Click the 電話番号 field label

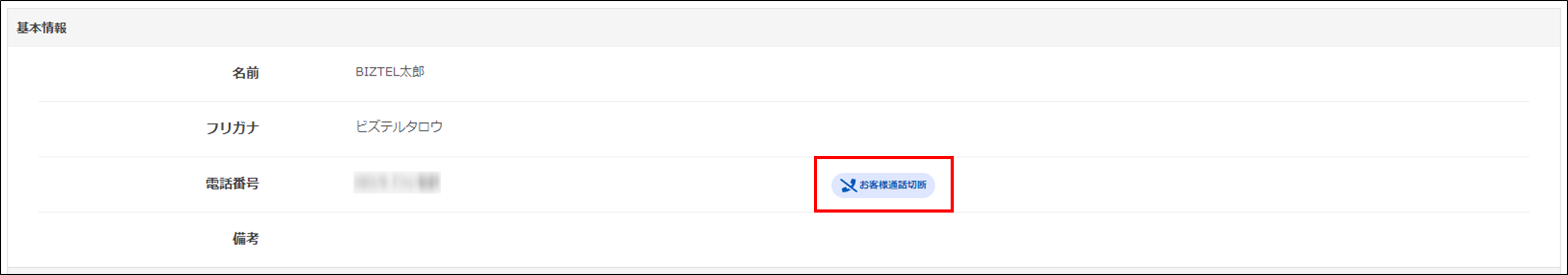coord(232,184)
